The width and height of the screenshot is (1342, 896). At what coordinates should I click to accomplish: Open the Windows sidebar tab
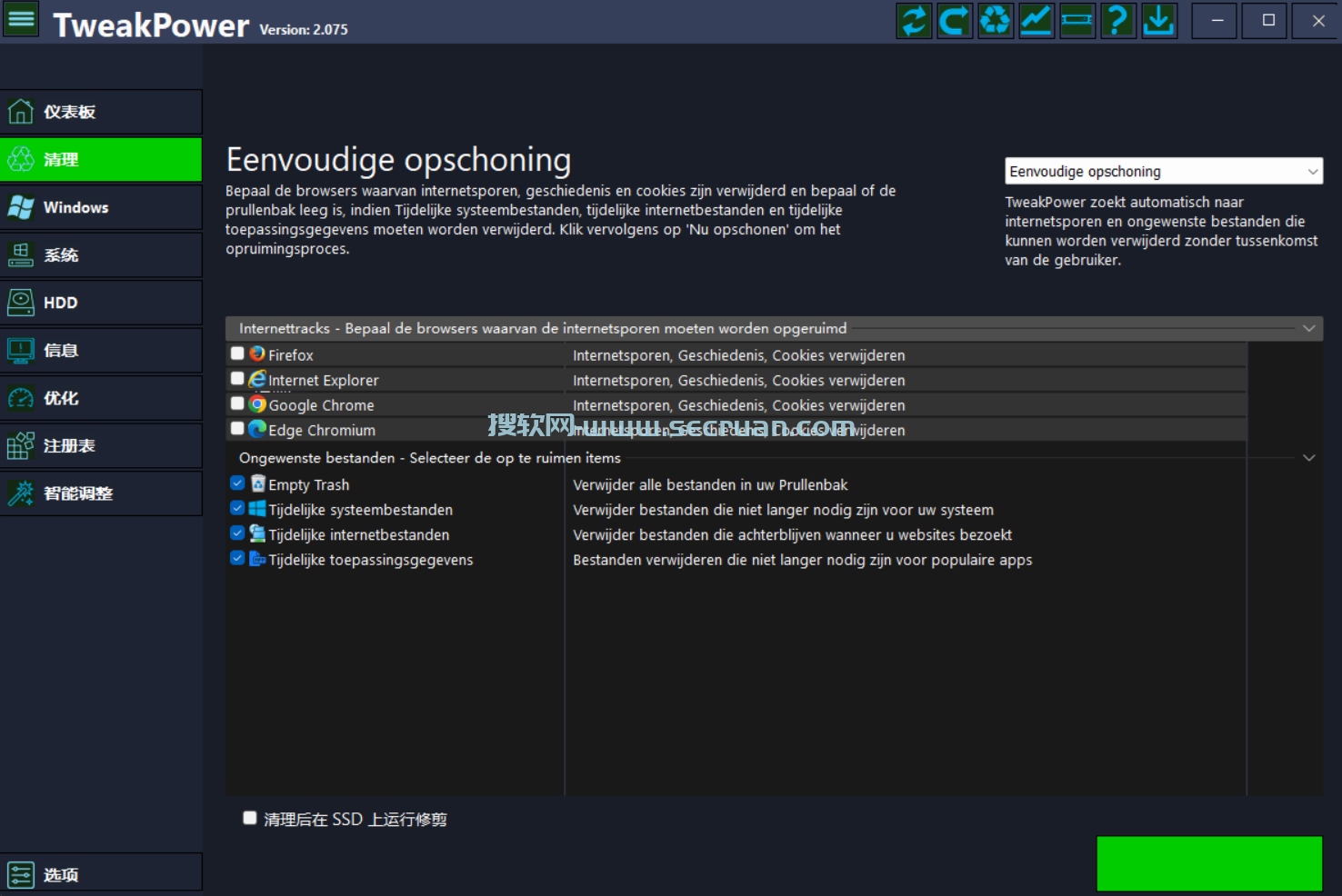(101, 207)
